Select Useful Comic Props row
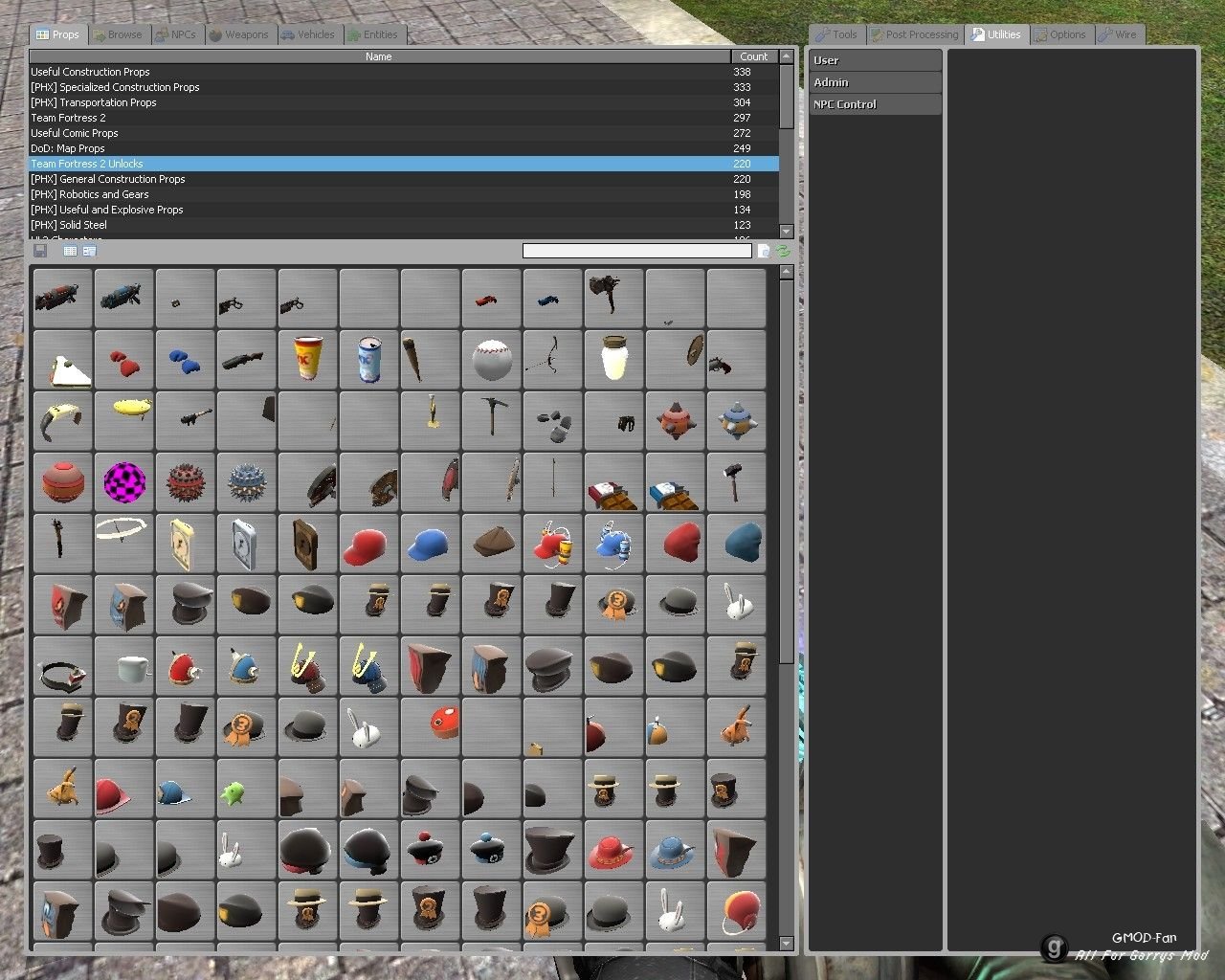The height and width of the screenshot is (980, 1225). coord(404,133)
